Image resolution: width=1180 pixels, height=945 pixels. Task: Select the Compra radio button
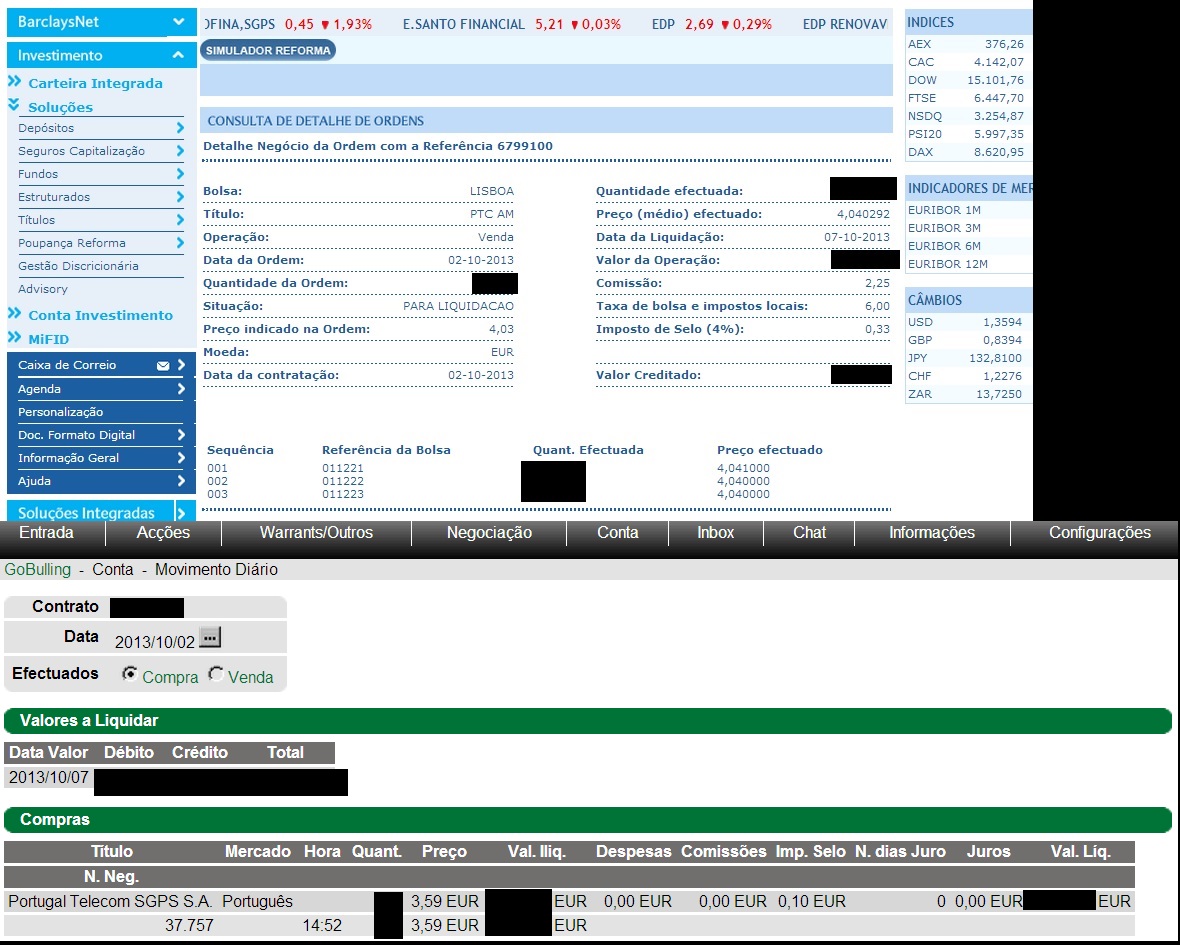(130, 674)
